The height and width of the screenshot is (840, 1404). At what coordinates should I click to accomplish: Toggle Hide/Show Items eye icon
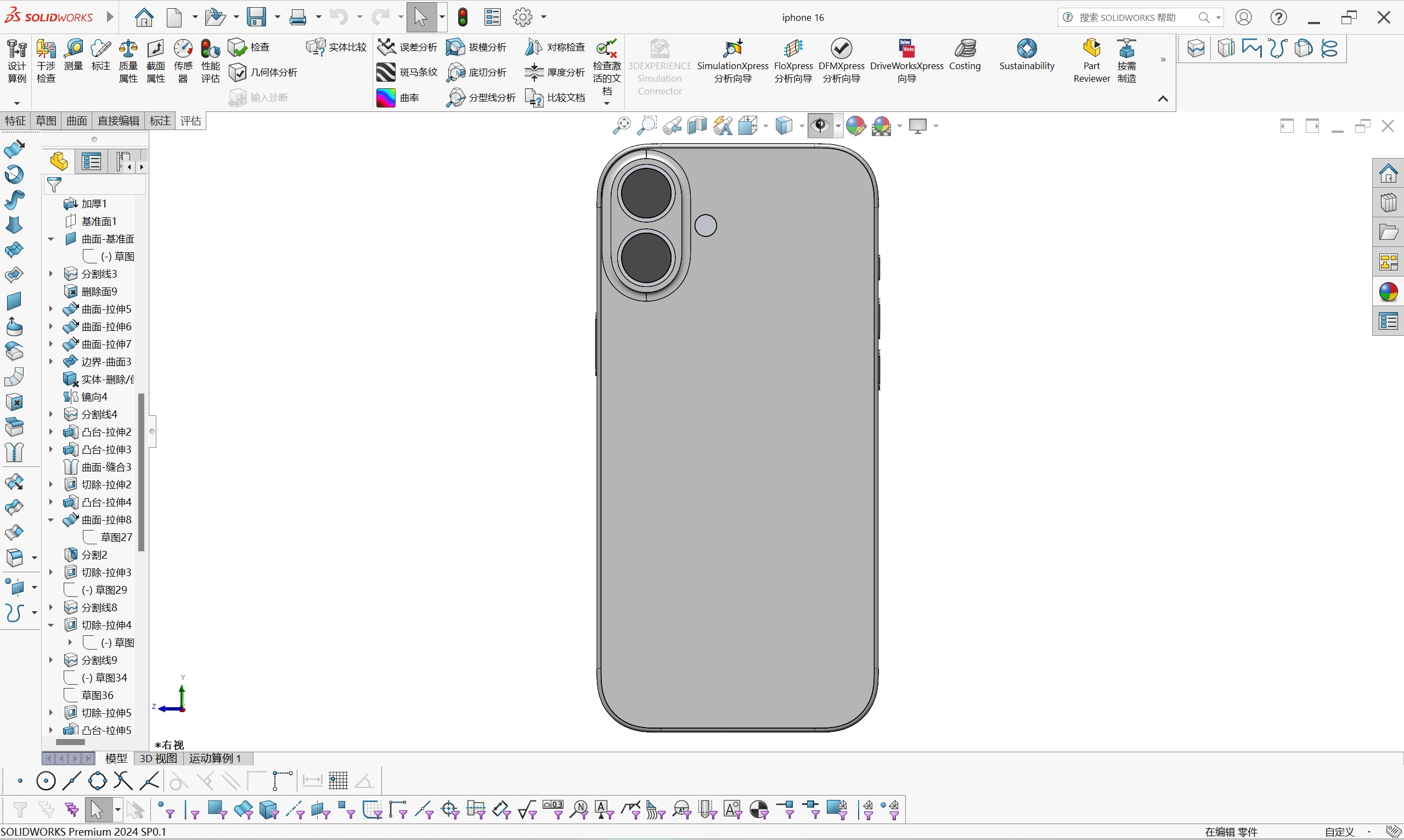[x=821, y=126]
